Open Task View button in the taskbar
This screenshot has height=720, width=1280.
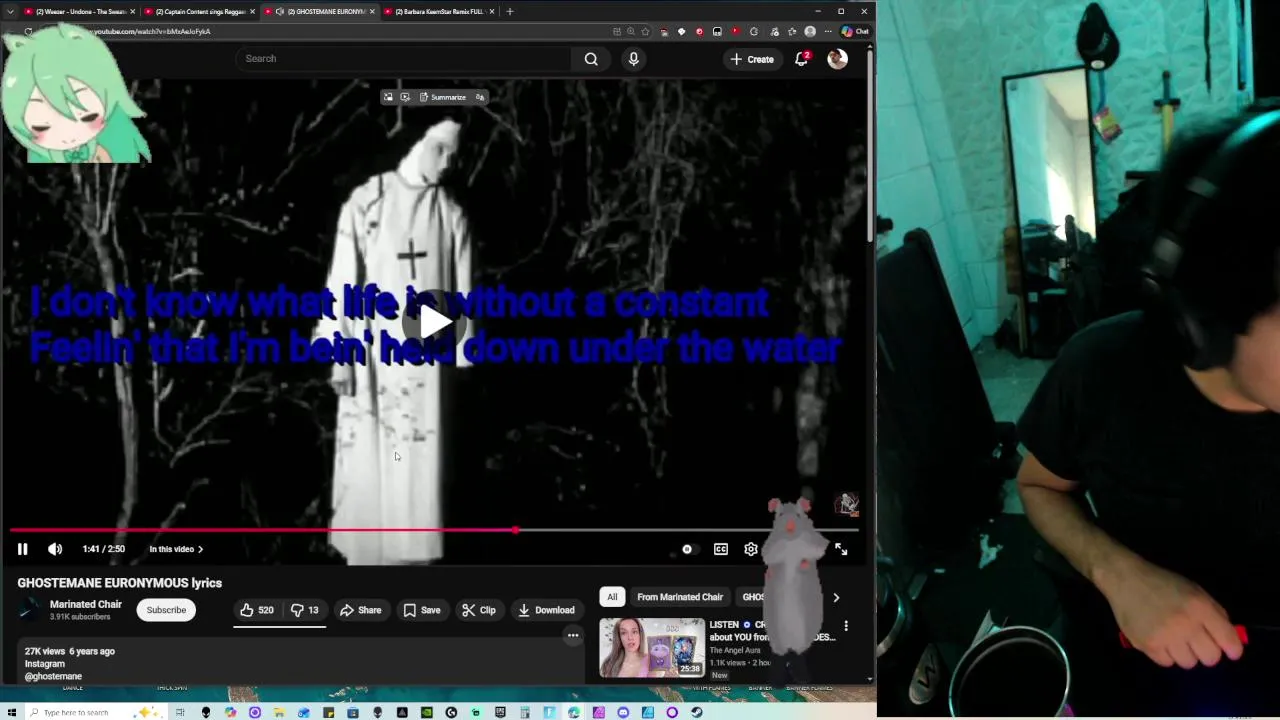(x=181, y=712)
